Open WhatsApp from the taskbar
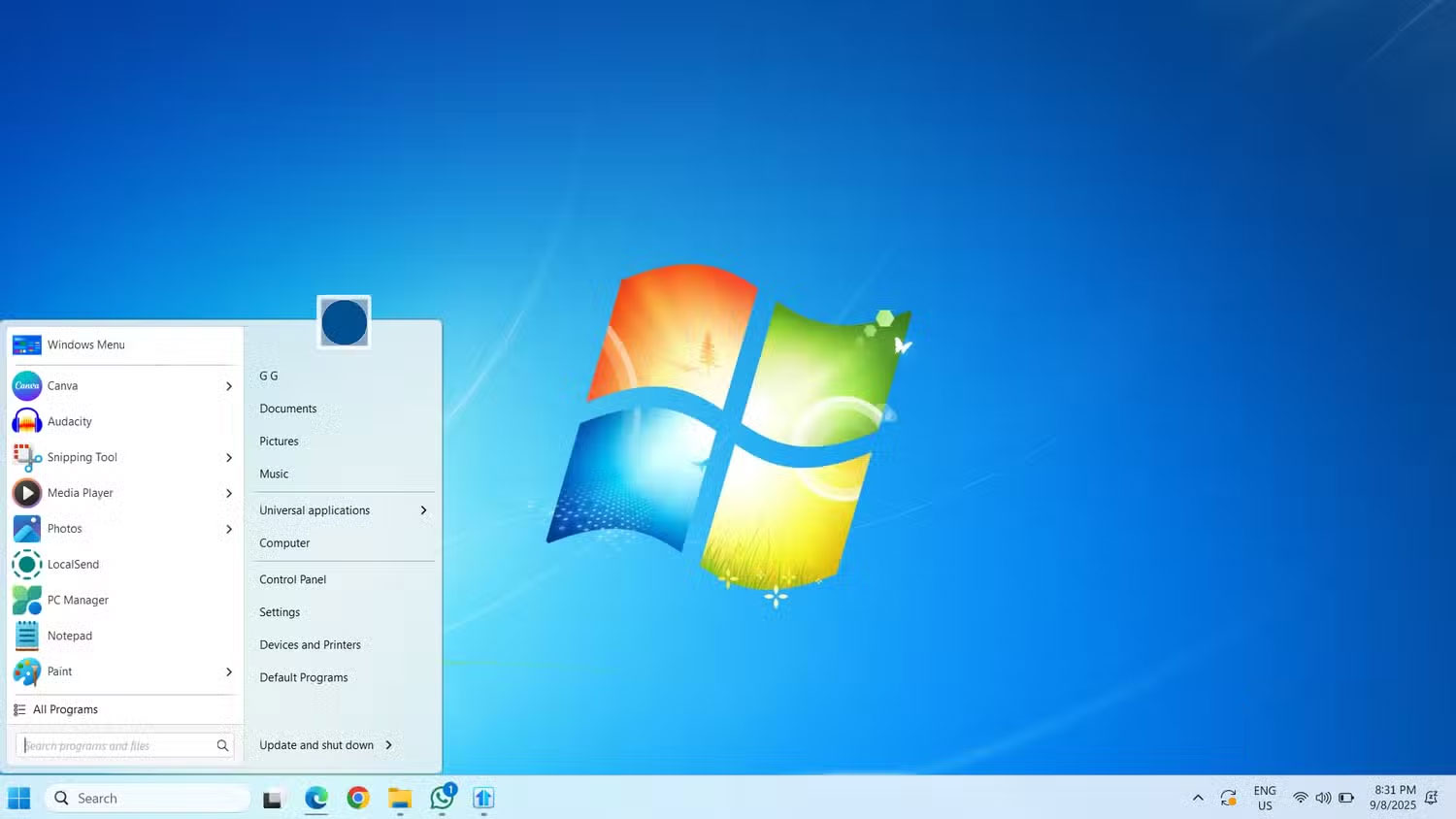This screenshot has width=1456, height=819. click(442, 798)
